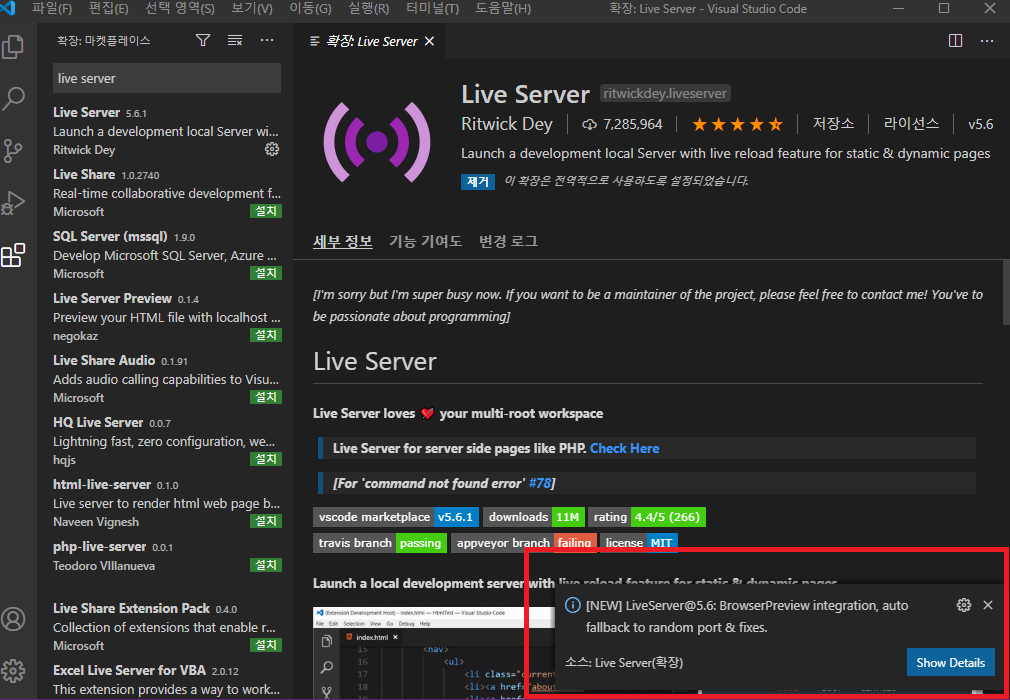Open the Source Control view
The width and height of the screenshot is (1010, 700).
click(x=13, y=151)
